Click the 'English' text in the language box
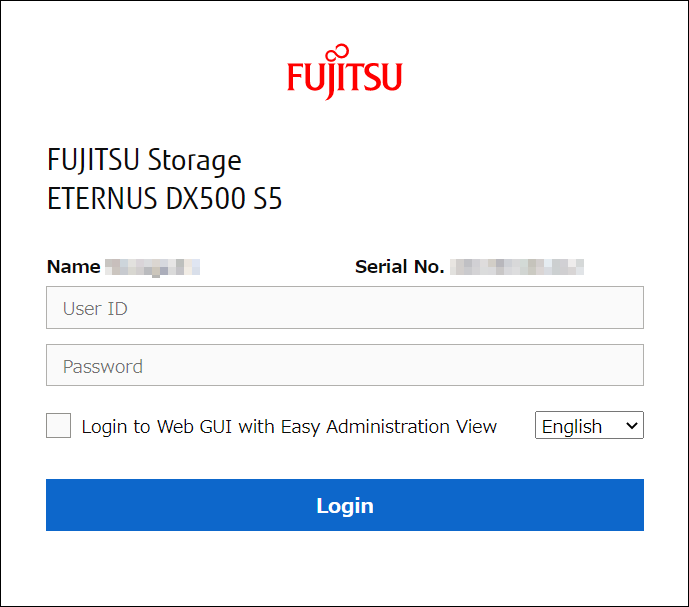 (572, 427)
